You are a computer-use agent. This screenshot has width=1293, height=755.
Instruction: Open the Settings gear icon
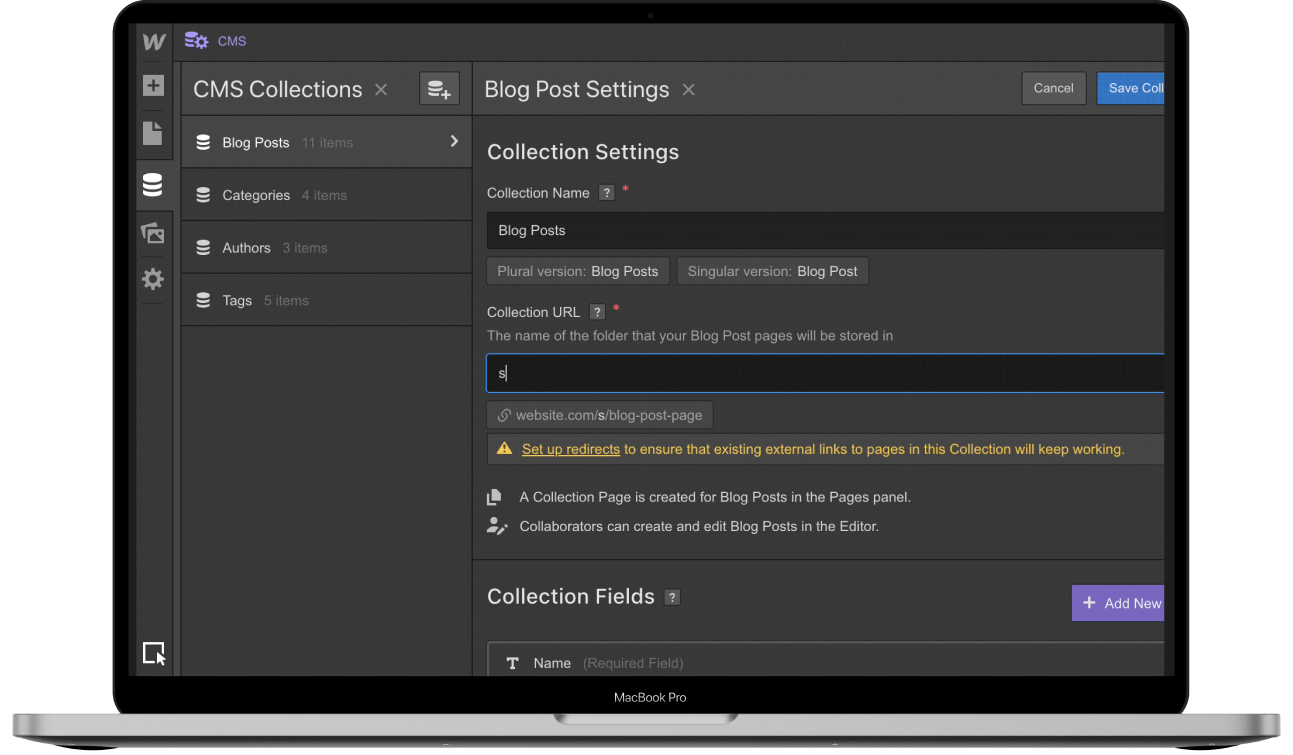[153, 279]
